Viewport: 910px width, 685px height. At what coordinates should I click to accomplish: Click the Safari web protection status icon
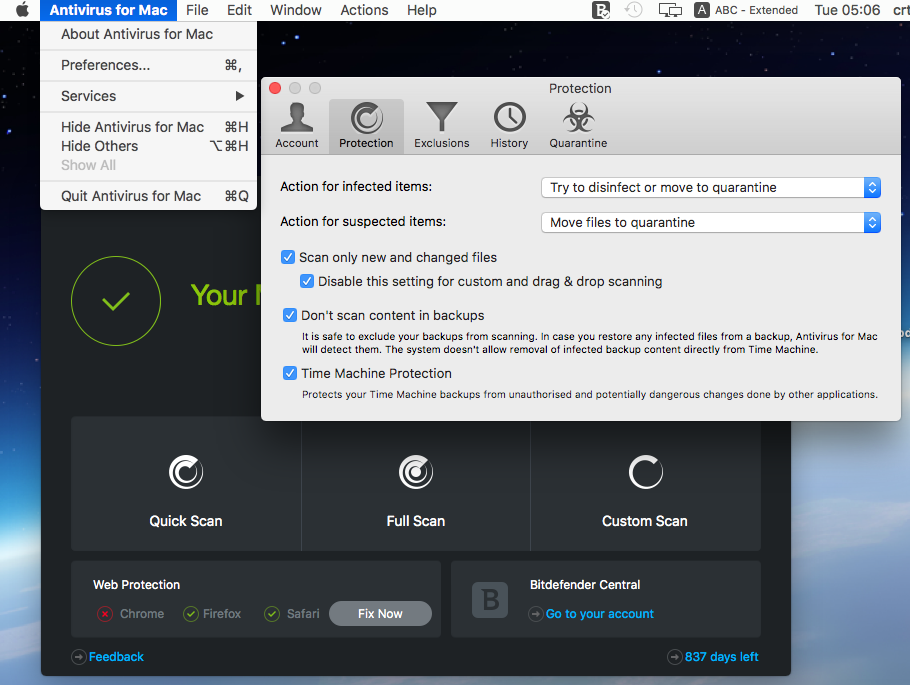coord(272,614)
